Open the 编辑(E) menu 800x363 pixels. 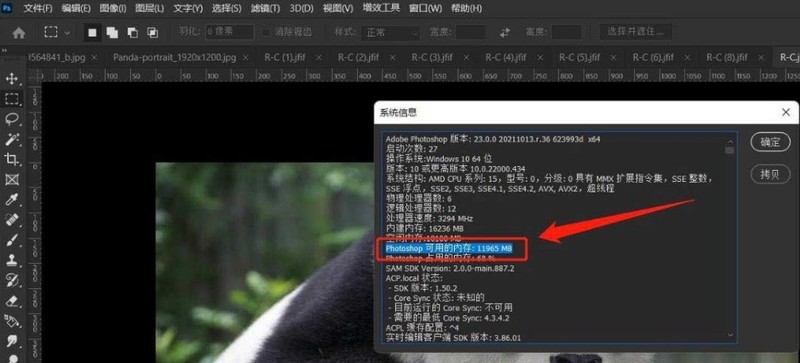point(76,8)
